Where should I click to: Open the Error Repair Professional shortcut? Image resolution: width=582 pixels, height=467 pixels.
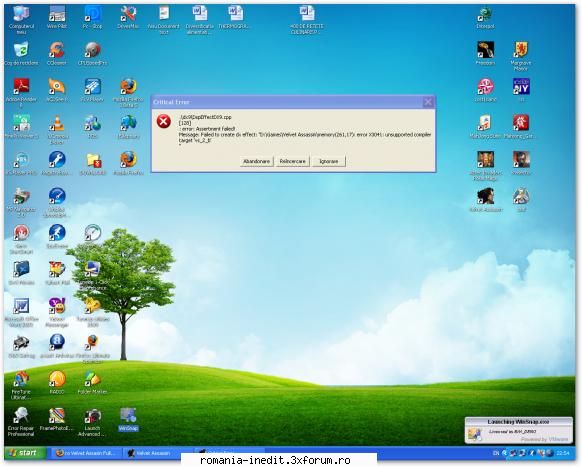(21, 421)
